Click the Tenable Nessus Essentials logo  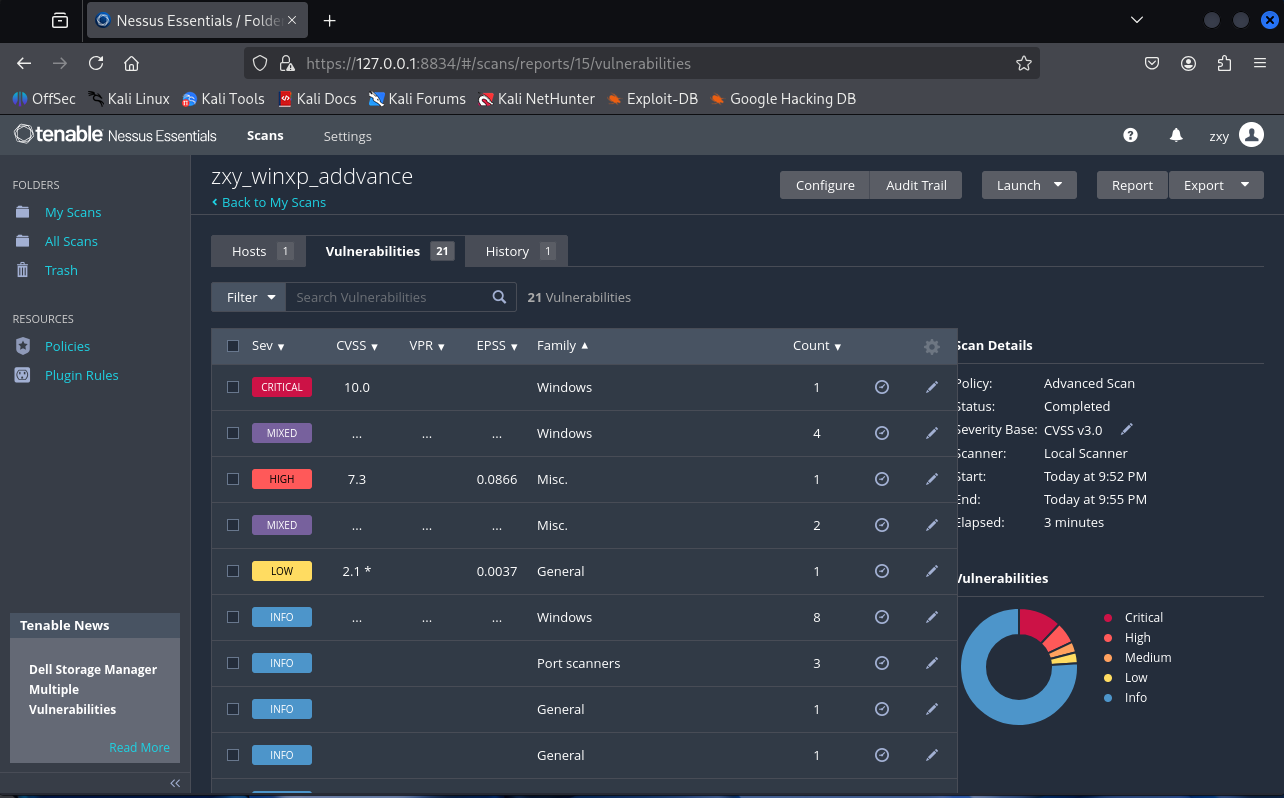click(x=115, y=134)
